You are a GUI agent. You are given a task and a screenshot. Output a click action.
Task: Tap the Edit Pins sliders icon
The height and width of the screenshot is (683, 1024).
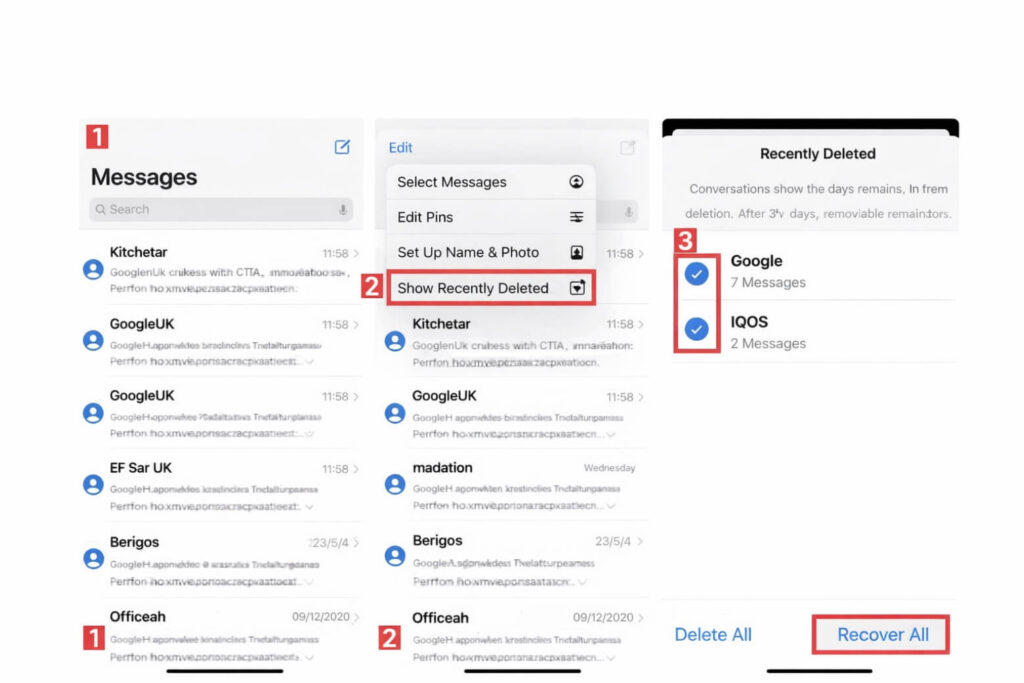point(577,217)
